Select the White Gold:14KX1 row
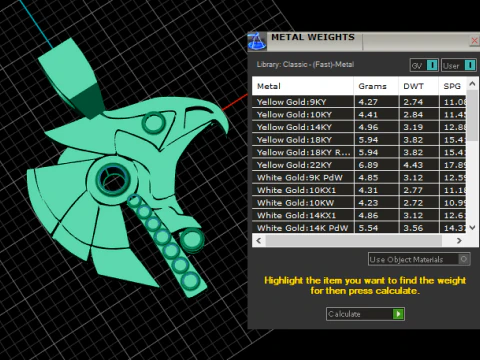This screenshot has width=480, height=360. point(359,215)
